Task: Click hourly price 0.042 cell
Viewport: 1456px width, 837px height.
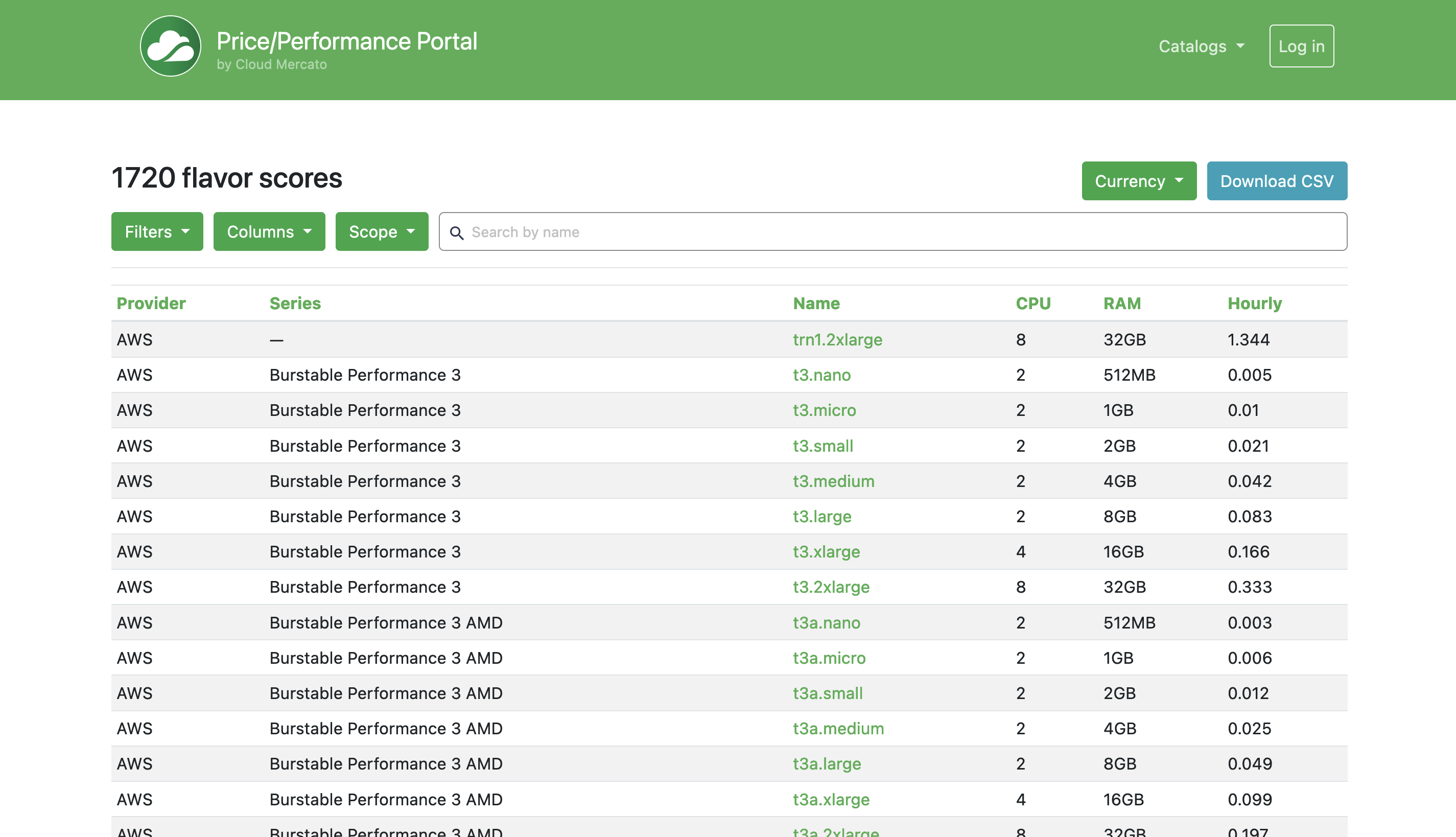Action: click(x=1250, y=480)
